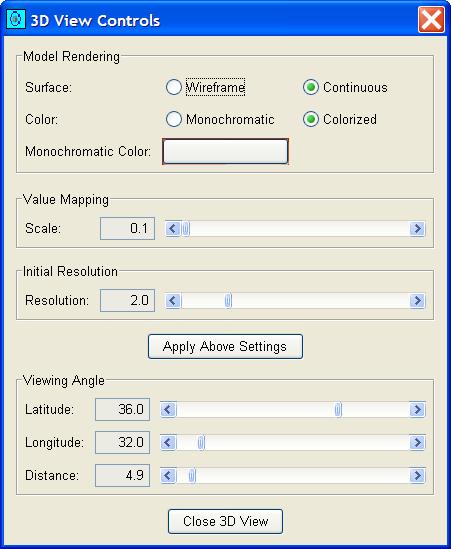Select the Continuous surface option
This screenshot has height=549, width=451.
pos(311,87)
